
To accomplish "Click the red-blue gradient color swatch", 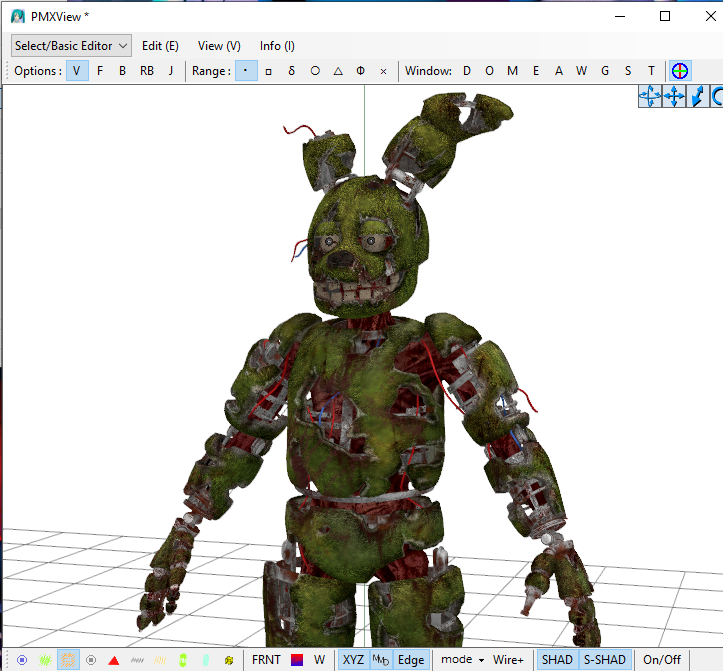I will point(297,660).
